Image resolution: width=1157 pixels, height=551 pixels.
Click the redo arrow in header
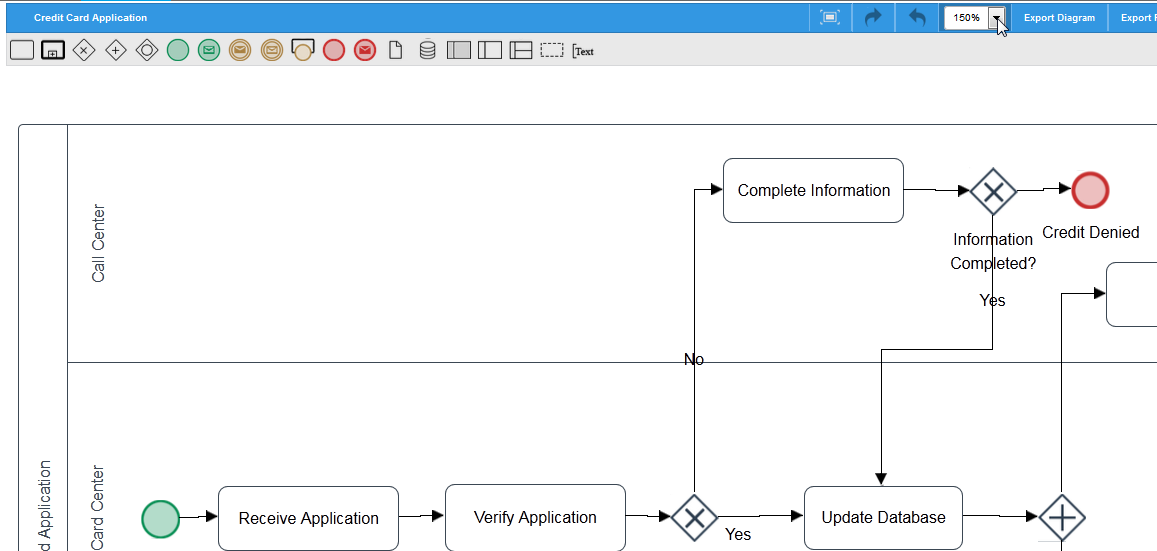(x=873, y=17)
